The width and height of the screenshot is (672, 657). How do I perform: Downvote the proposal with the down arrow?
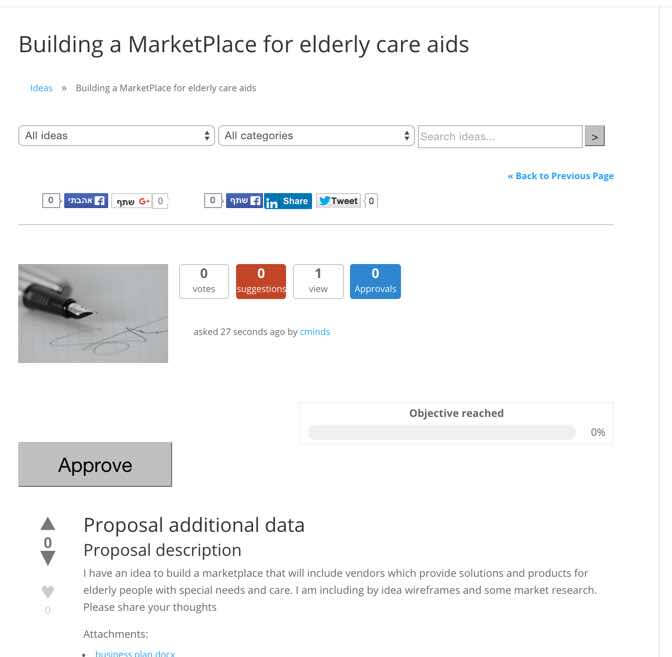click(48, 558)
